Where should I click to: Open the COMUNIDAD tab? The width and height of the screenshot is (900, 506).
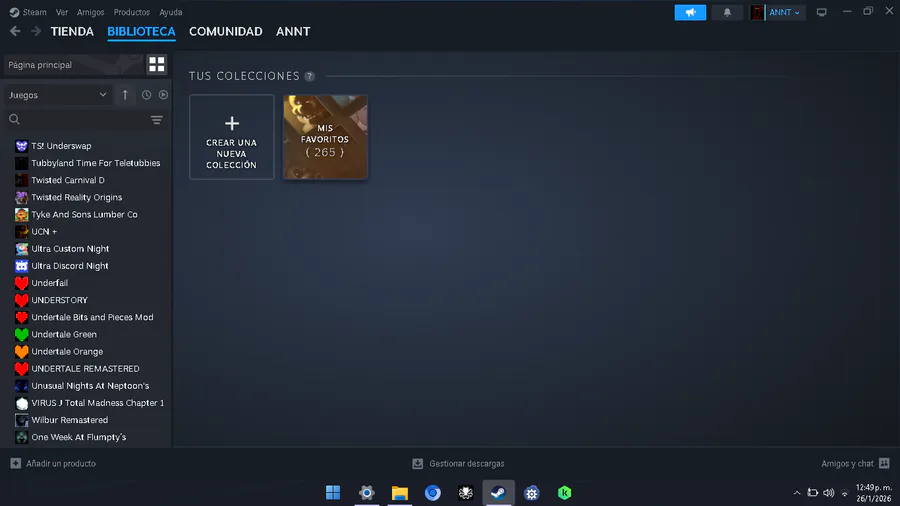[x=226, y=32]
